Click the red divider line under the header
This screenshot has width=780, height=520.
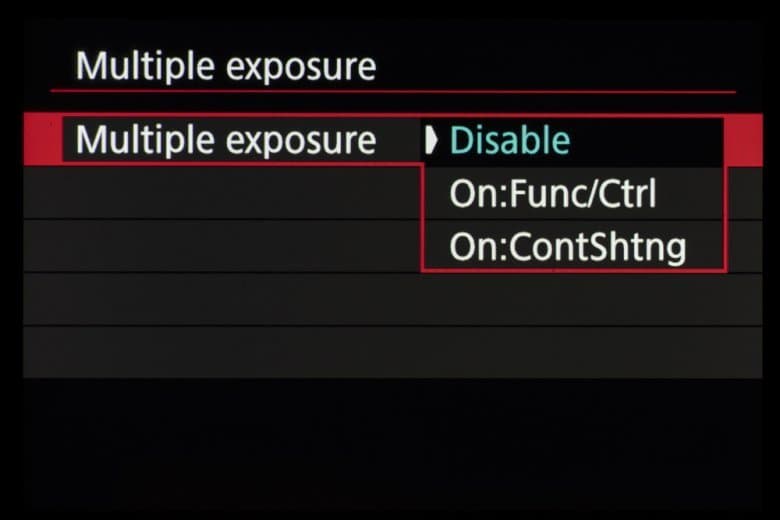pos(392,92)
